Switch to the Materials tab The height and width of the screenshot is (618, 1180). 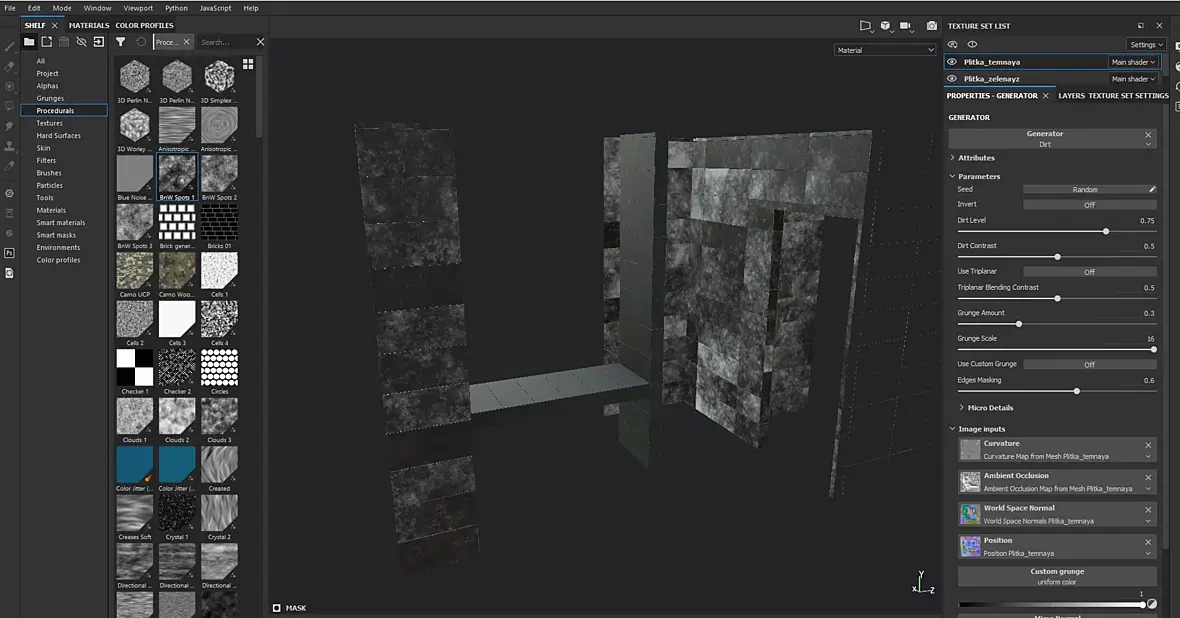click(x=89, y=26)
